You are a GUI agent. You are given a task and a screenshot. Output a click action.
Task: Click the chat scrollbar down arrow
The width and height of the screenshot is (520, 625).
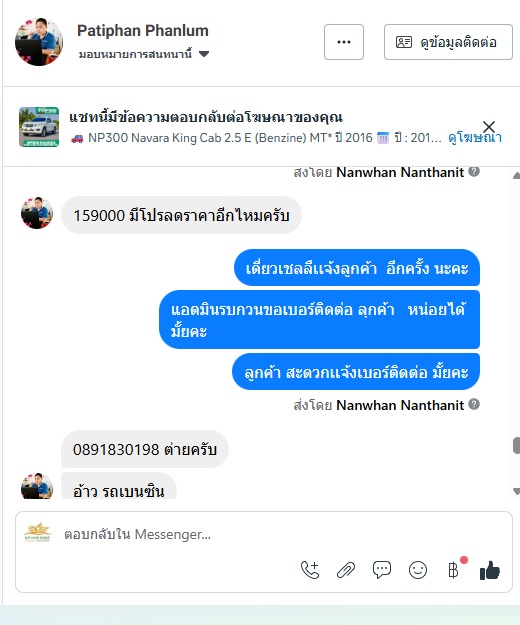pyautogui.click(x=516, y=491)
